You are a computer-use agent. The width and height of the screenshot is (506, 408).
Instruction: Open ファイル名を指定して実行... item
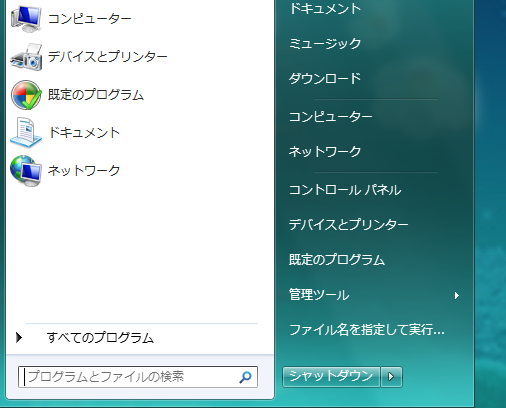367,330
